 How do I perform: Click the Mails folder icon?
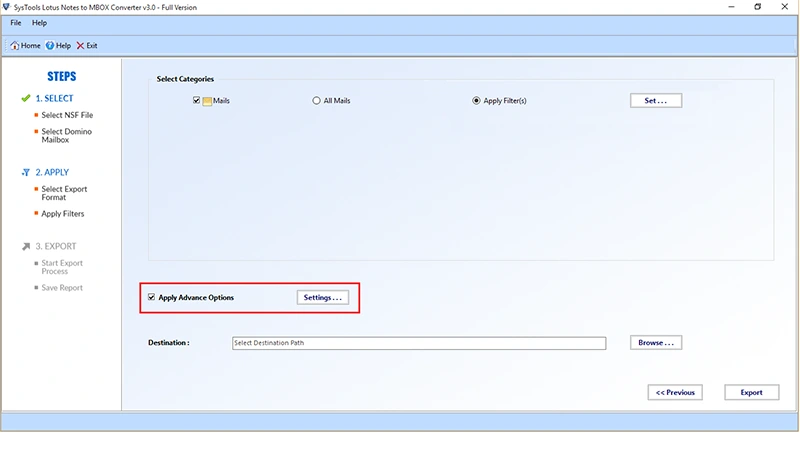point(207,101)
